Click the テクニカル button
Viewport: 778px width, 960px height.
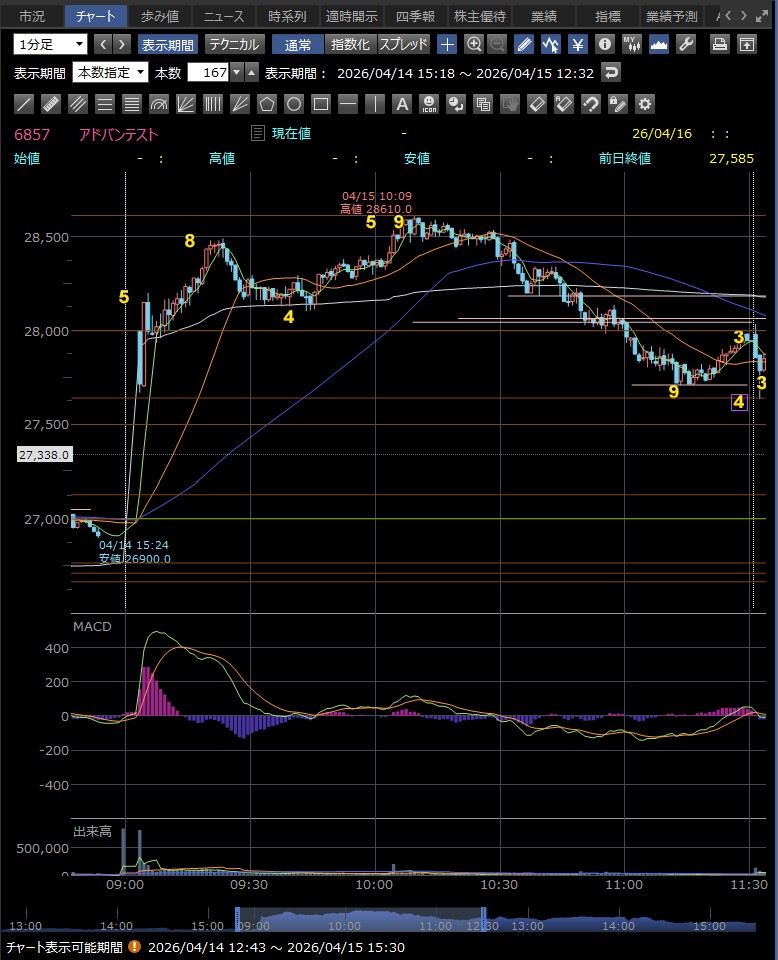[234, 44]
